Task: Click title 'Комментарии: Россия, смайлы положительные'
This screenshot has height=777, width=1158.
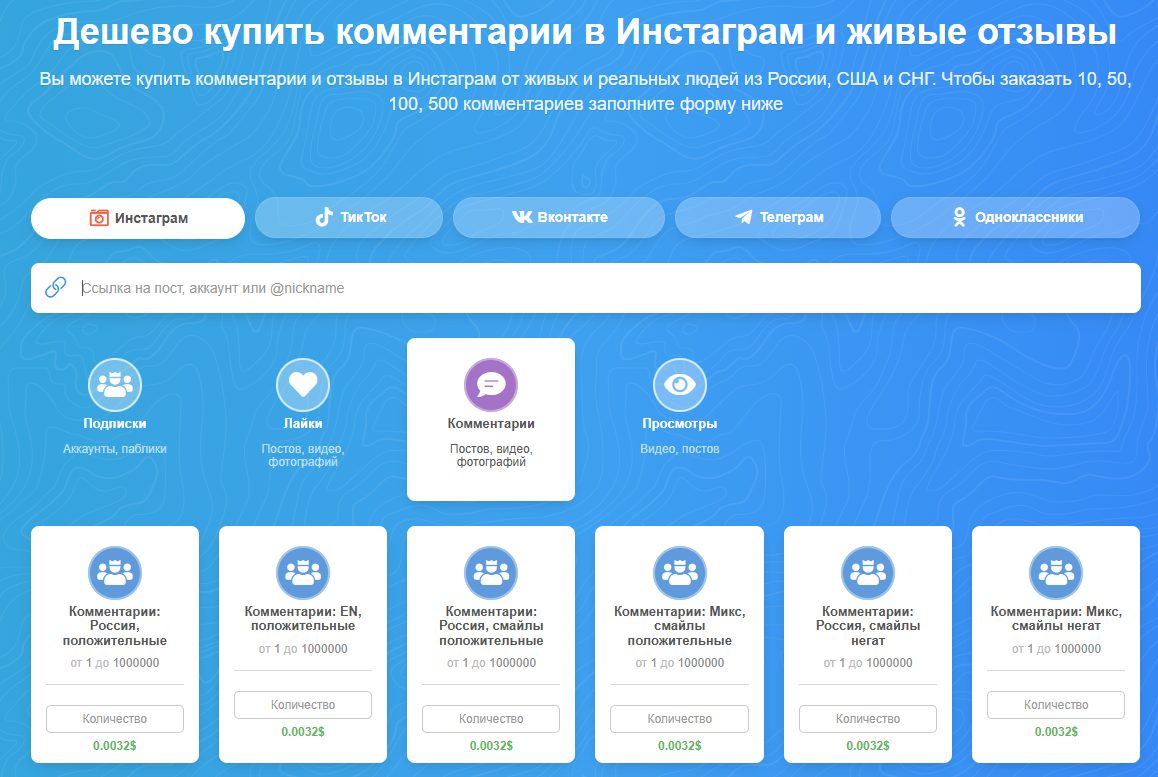Action: coord(491,626)
